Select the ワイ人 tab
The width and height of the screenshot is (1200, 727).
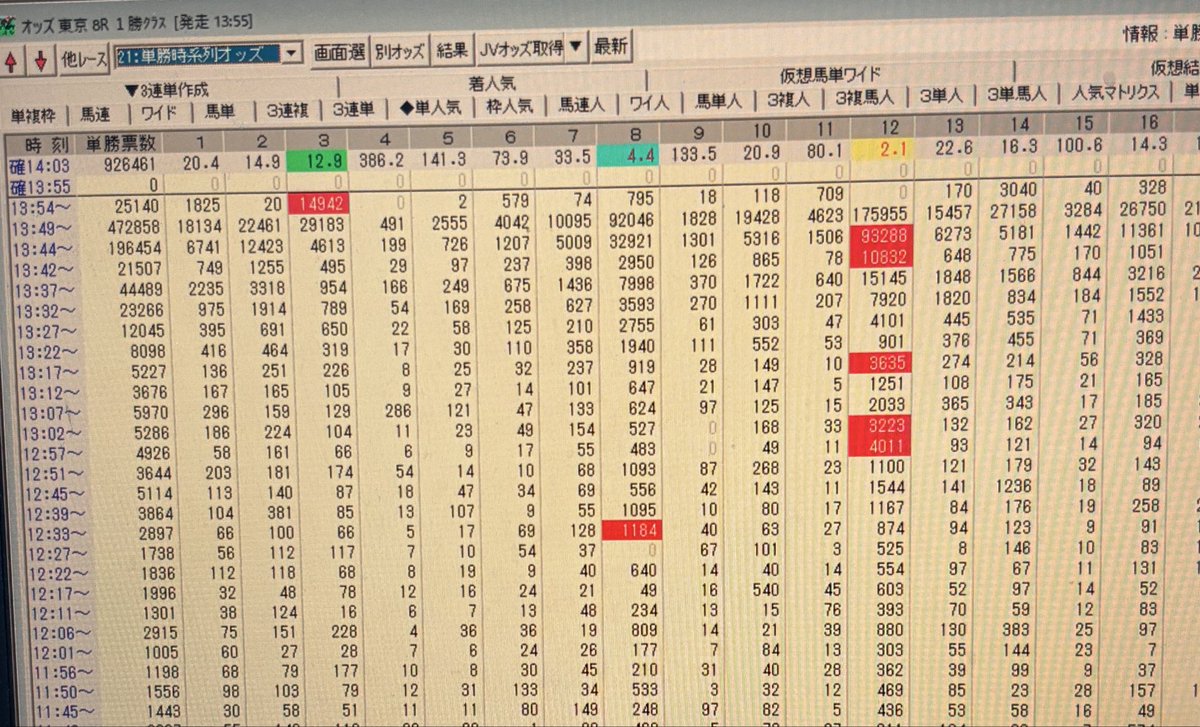click(x=651, y=103)
